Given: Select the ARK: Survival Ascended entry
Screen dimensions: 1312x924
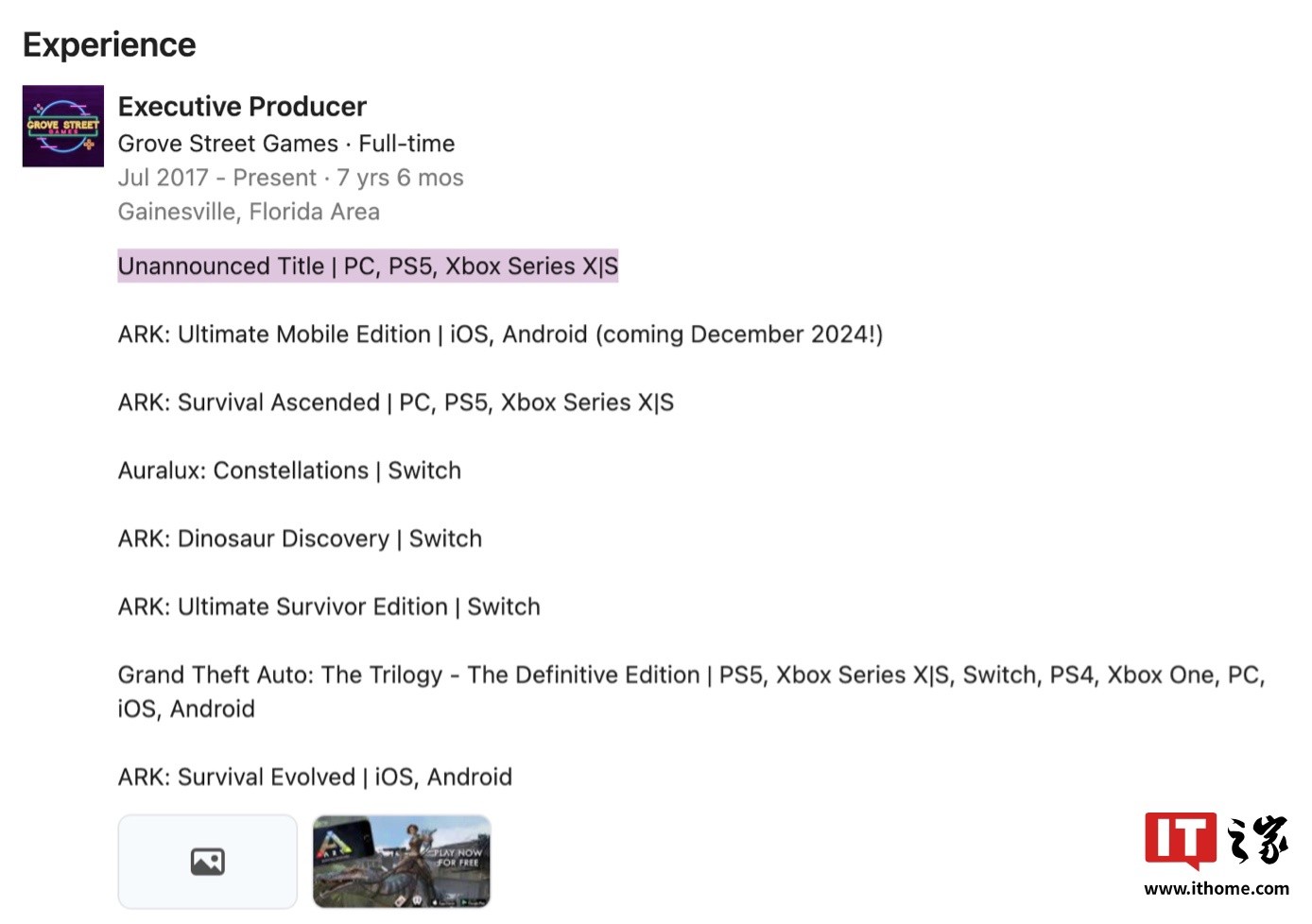Looking at the screenshot, I should coord(395,402).
